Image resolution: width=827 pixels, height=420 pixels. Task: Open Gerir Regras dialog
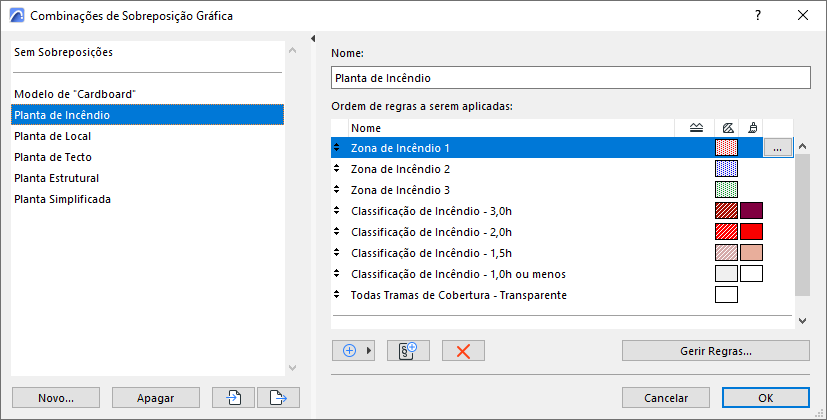(715, 351)
